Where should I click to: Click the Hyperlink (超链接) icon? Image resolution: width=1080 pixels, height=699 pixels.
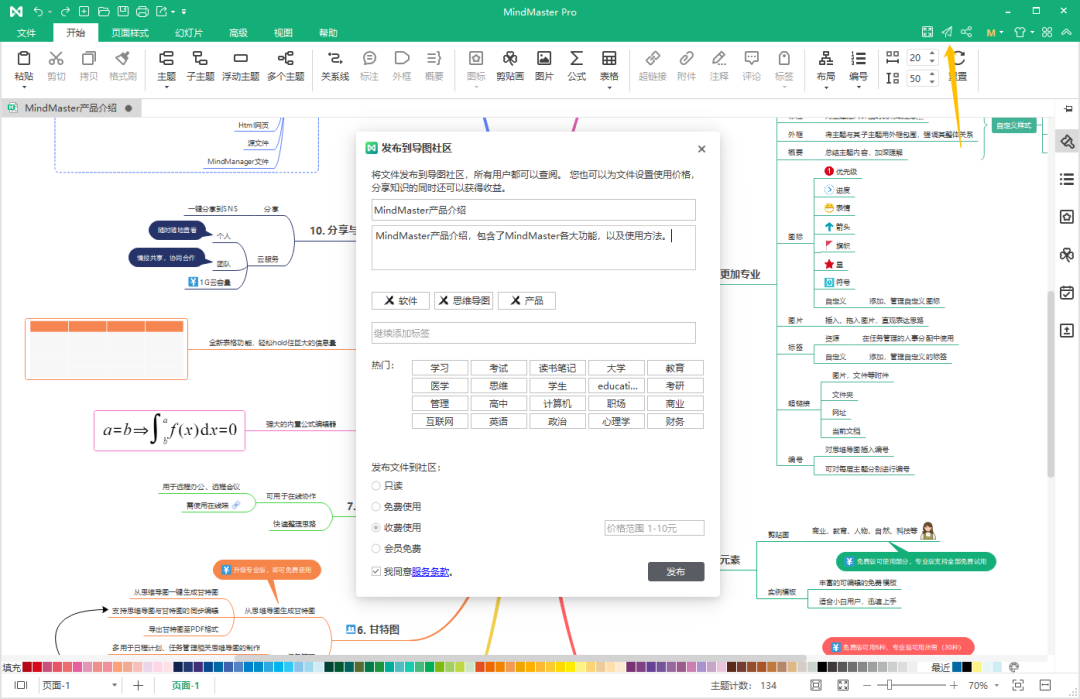(x=652, y=59)
